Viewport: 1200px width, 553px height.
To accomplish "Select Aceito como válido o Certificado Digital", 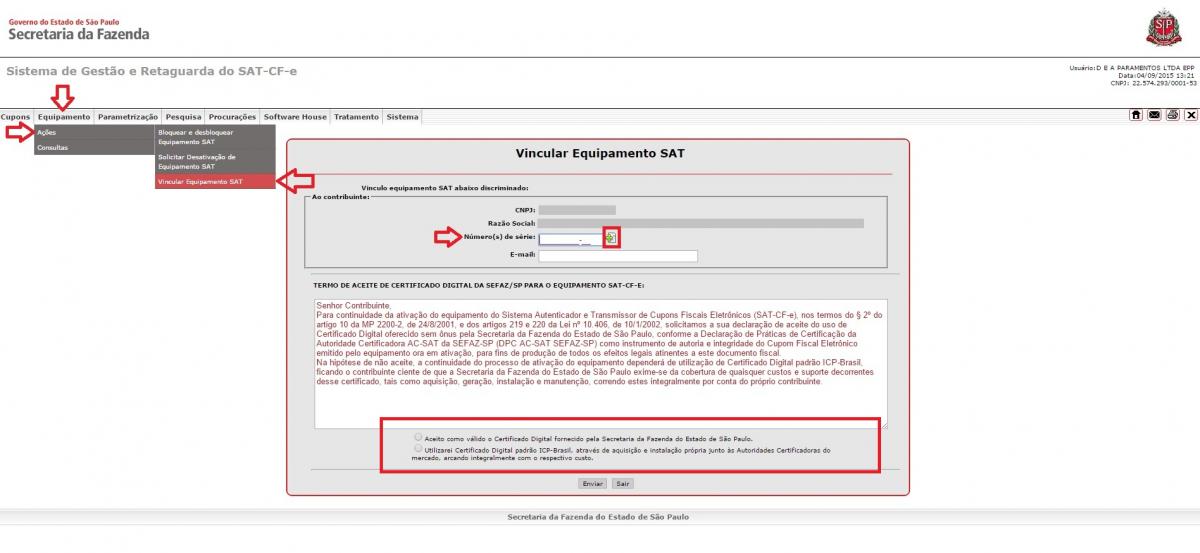I will point(418,437).
